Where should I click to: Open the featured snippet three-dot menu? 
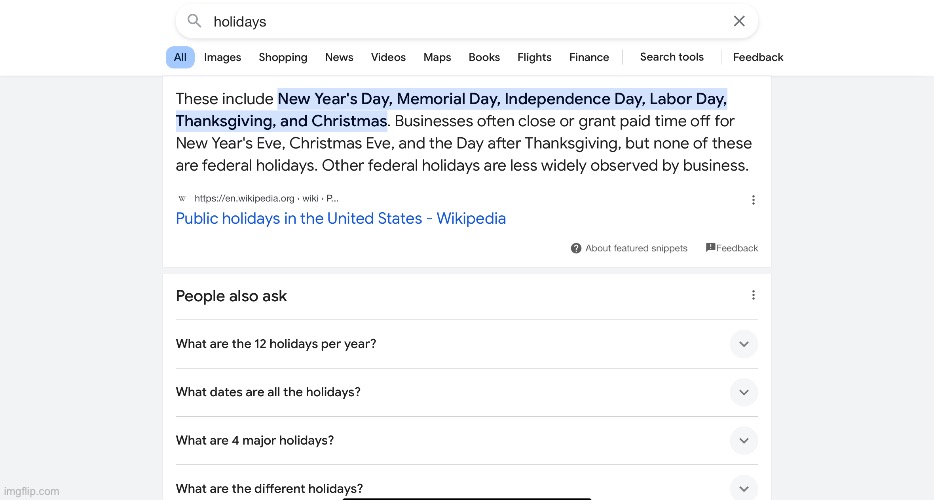[754, 200]
